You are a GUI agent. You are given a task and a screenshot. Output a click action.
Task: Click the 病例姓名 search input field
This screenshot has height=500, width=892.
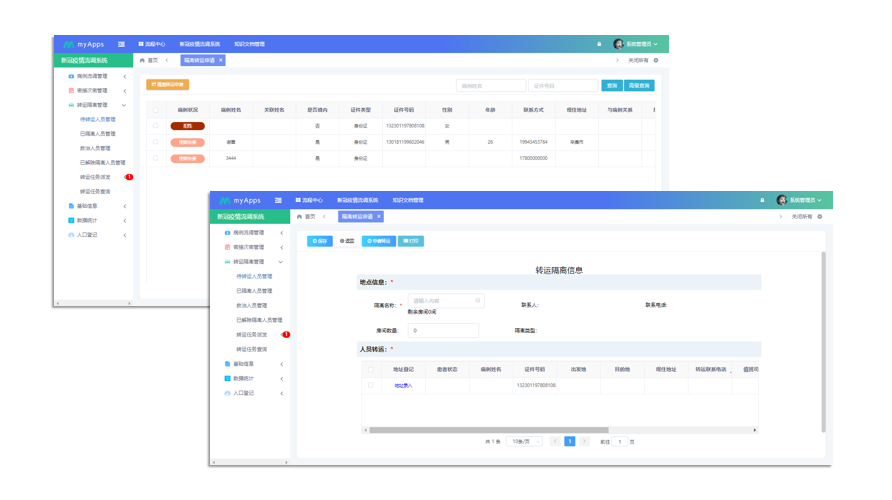[490, 86]
